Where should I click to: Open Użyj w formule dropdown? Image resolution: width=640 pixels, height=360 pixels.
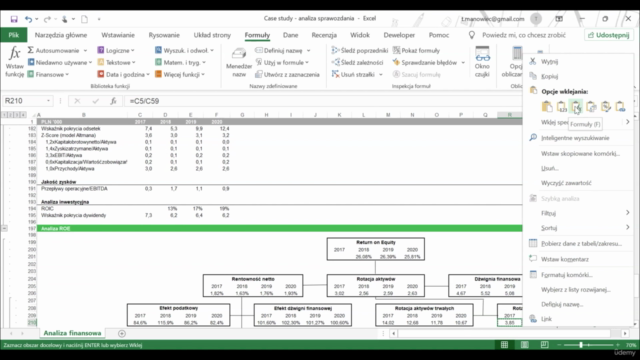(x=282, y=62)
